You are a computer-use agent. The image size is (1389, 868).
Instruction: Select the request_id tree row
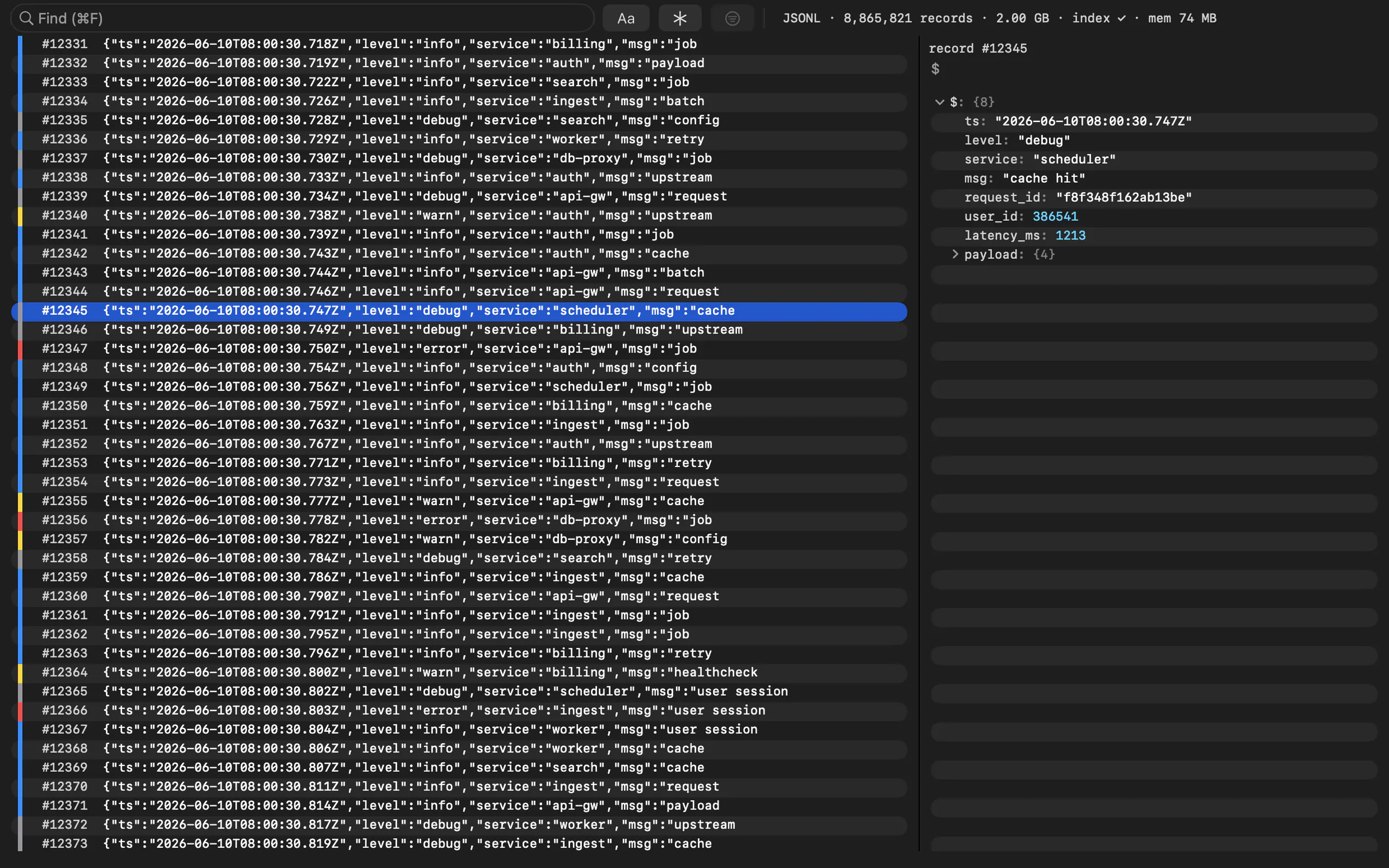(x=1154, y=197)
